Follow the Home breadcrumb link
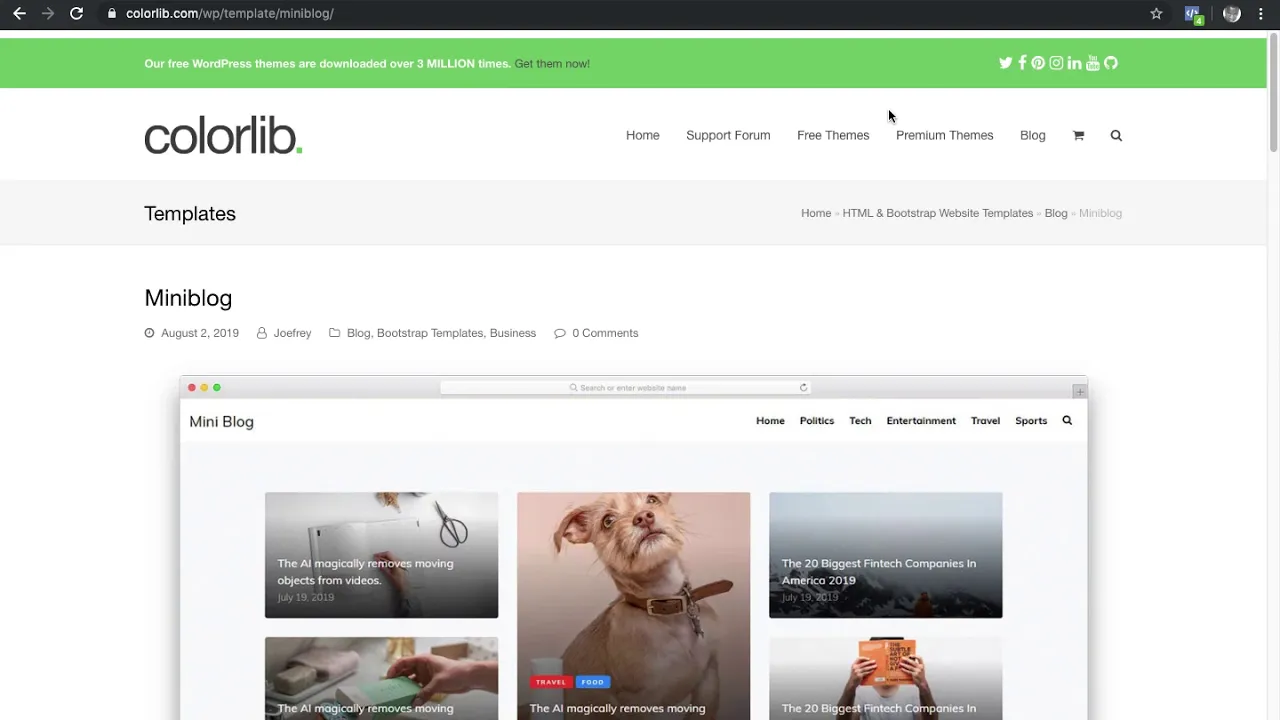The width and height of the screenshot is (1280, 720). [x=816, y=213]
